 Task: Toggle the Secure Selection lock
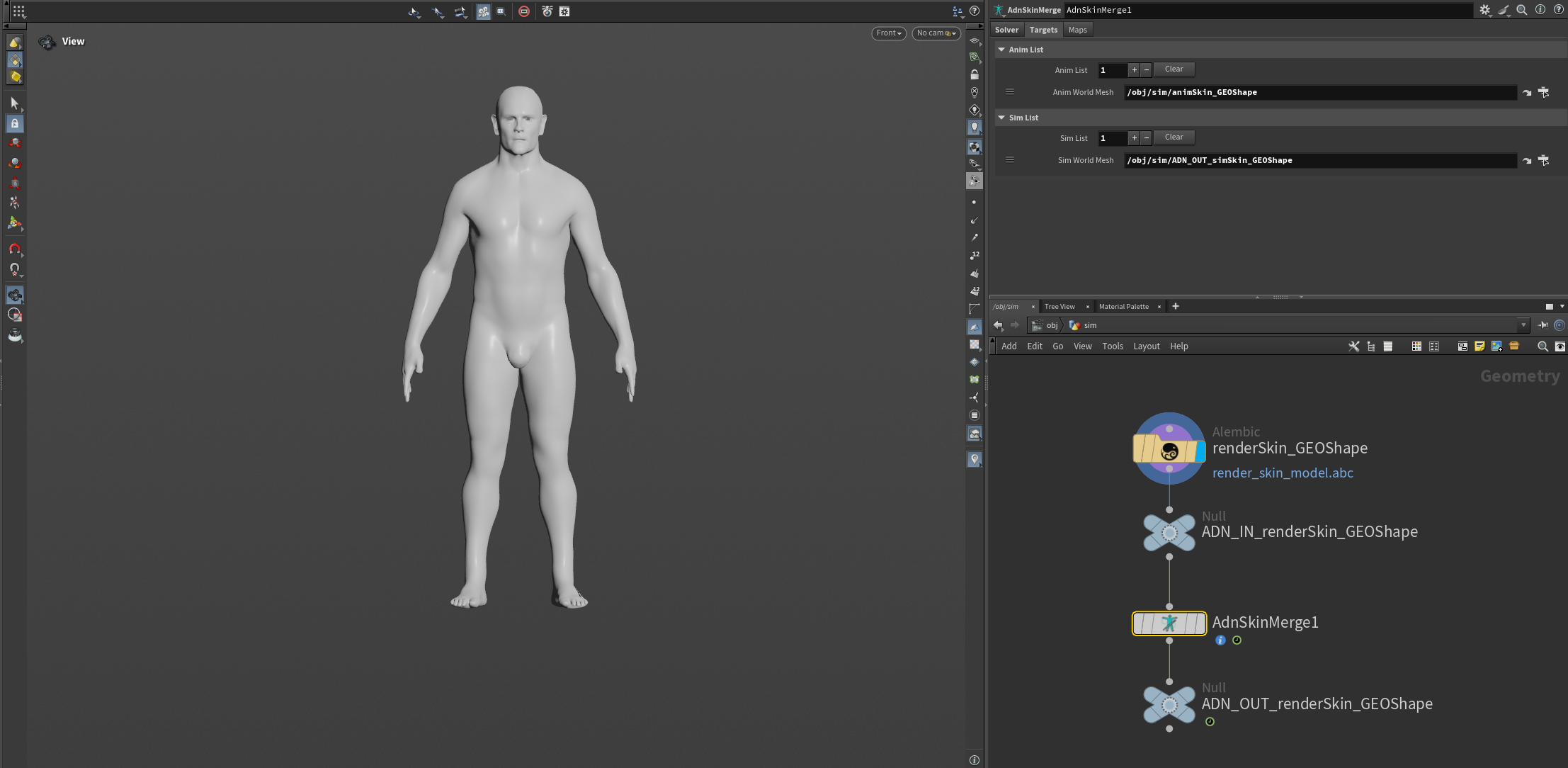(15, 123)
